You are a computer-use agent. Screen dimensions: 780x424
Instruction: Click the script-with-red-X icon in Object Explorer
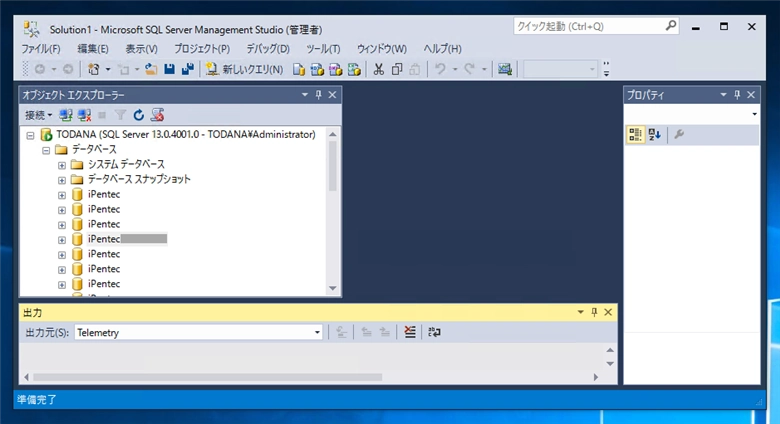[x=157, y=115]
